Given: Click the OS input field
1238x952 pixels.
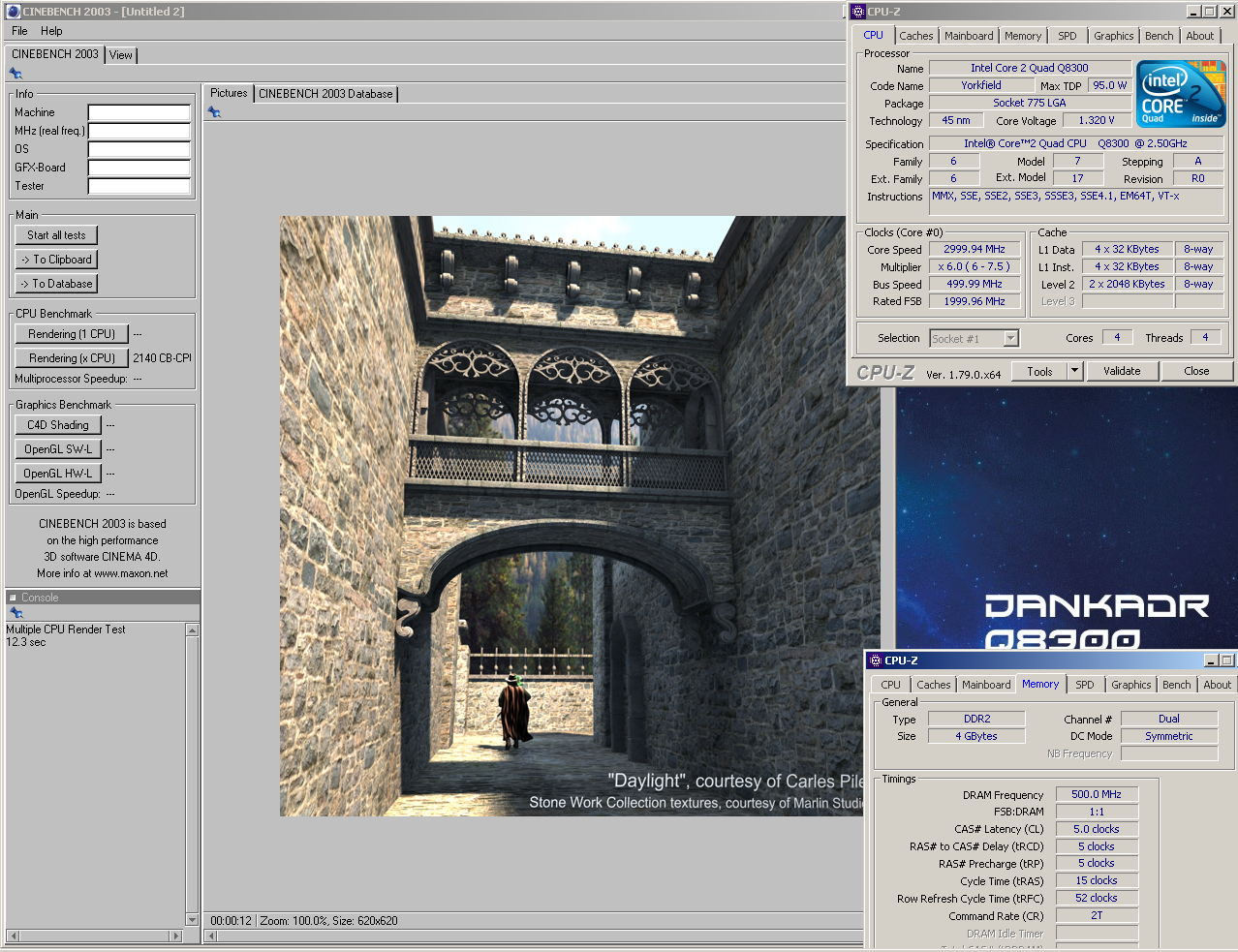Looking at the screenshot, I should (139, 149).
